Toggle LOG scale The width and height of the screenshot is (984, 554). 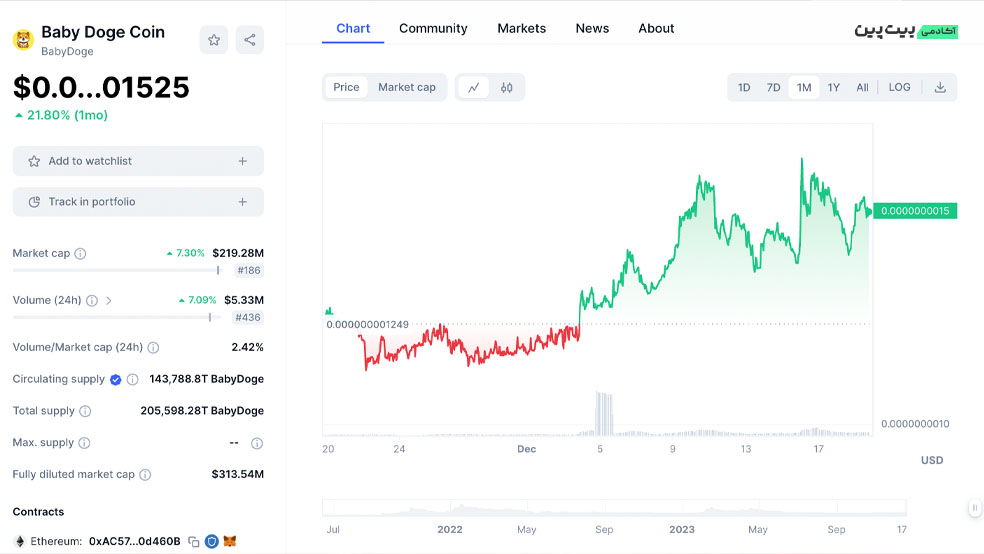point(899,87)
